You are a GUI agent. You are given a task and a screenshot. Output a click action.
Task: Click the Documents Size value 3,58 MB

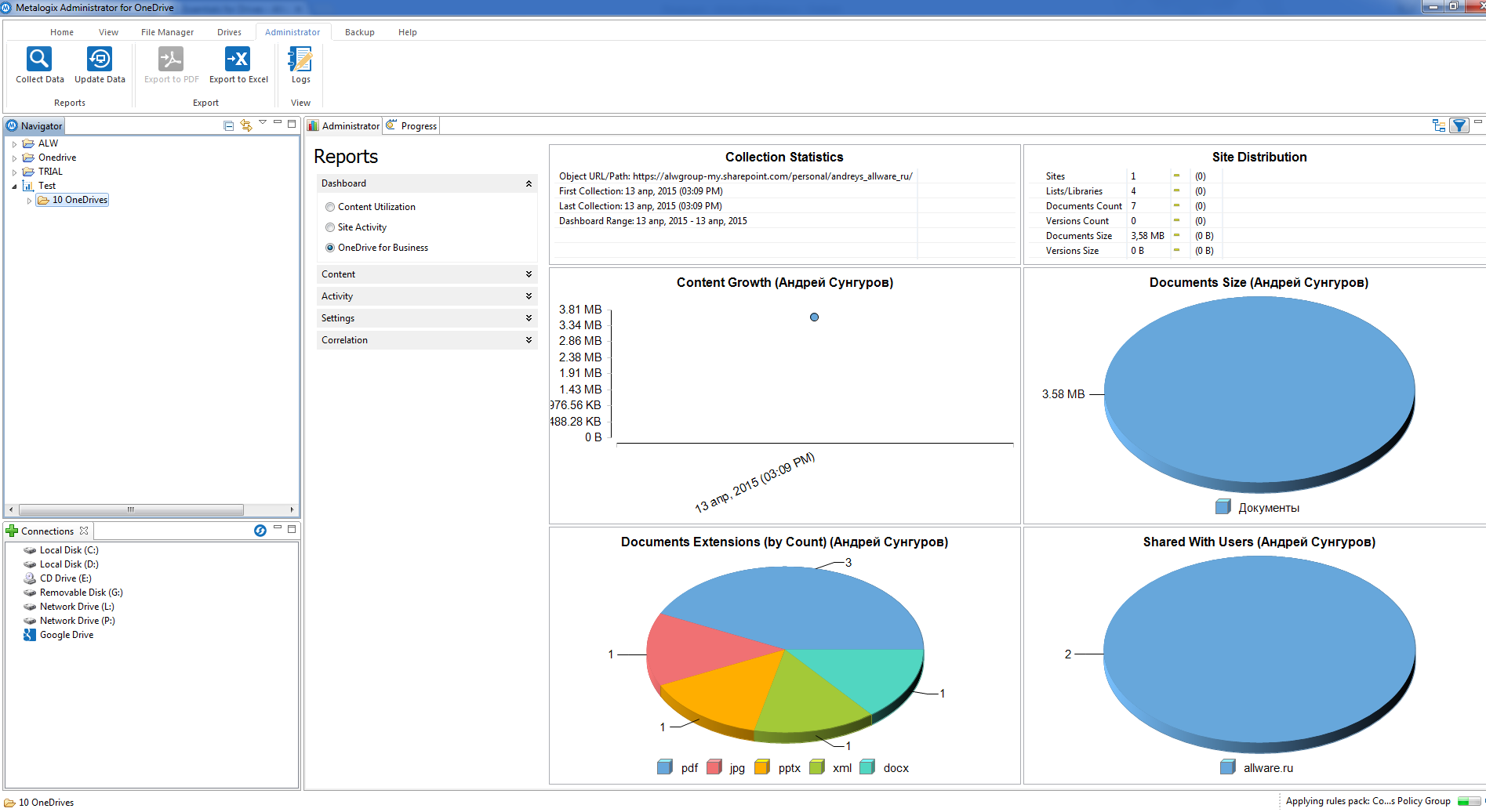point(1147,236)
